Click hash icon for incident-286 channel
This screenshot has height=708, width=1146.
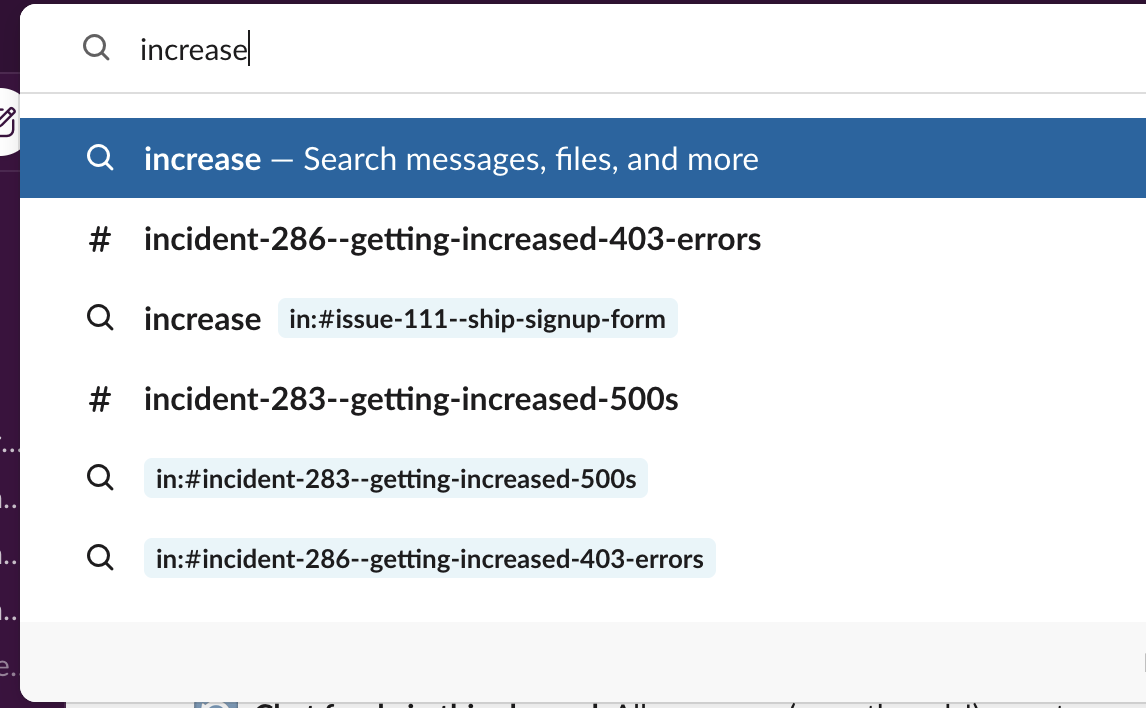(100, 239)
